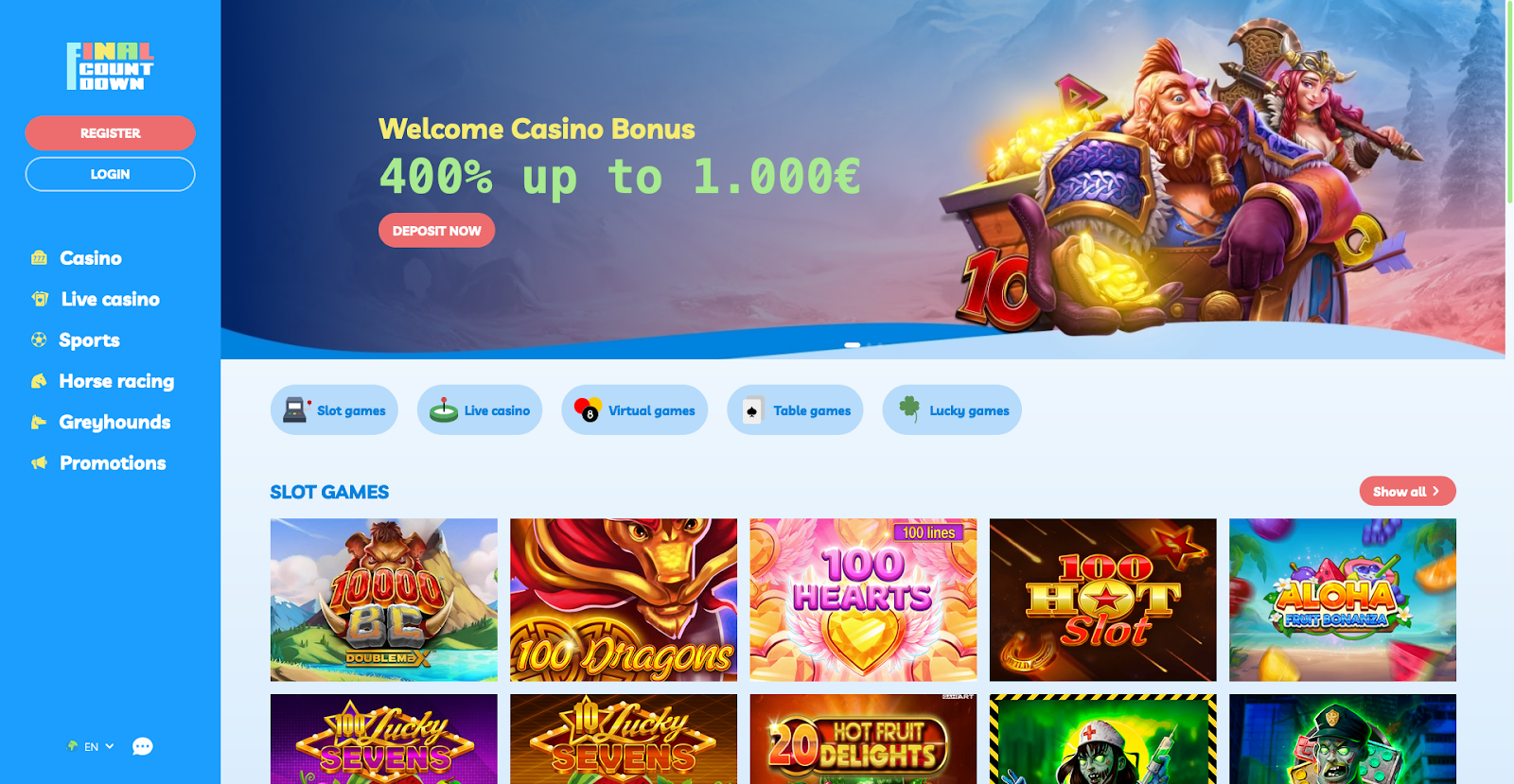
Task: Click the Horse racing horse icon
Action: 39,381
